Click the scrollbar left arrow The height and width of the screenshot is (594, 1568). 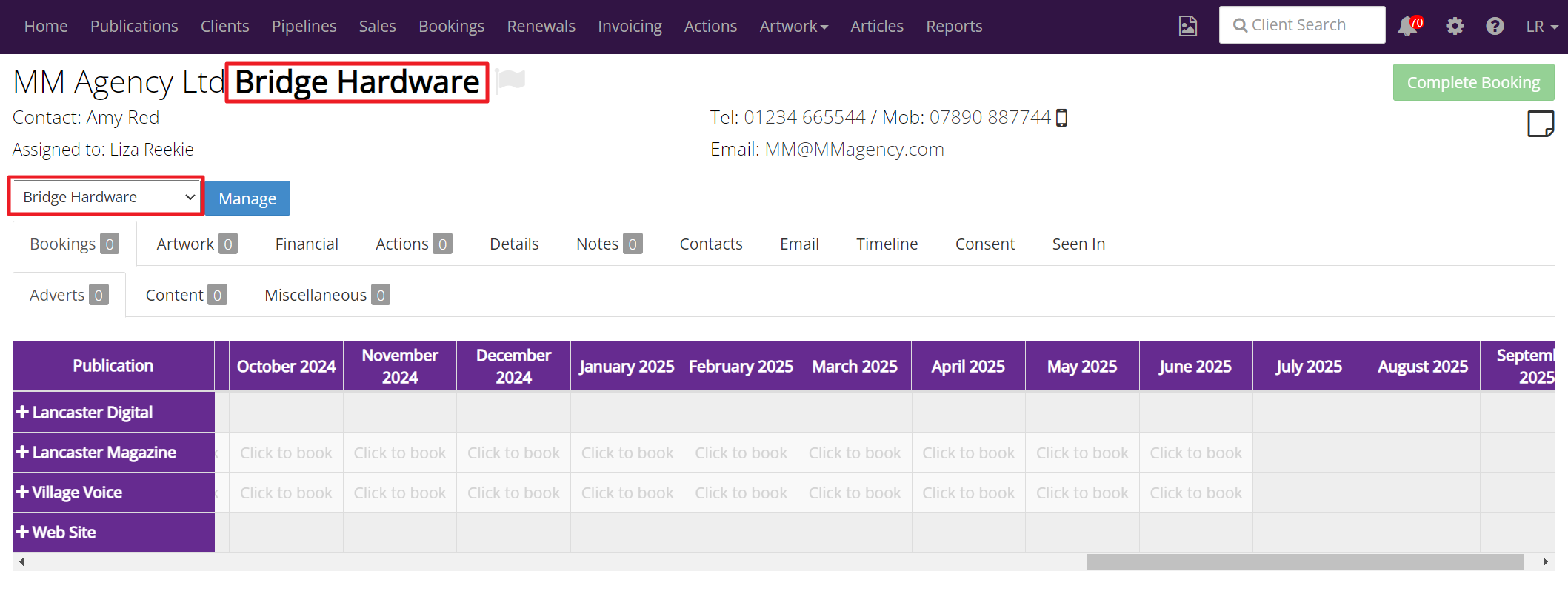(x=21, y=561)
